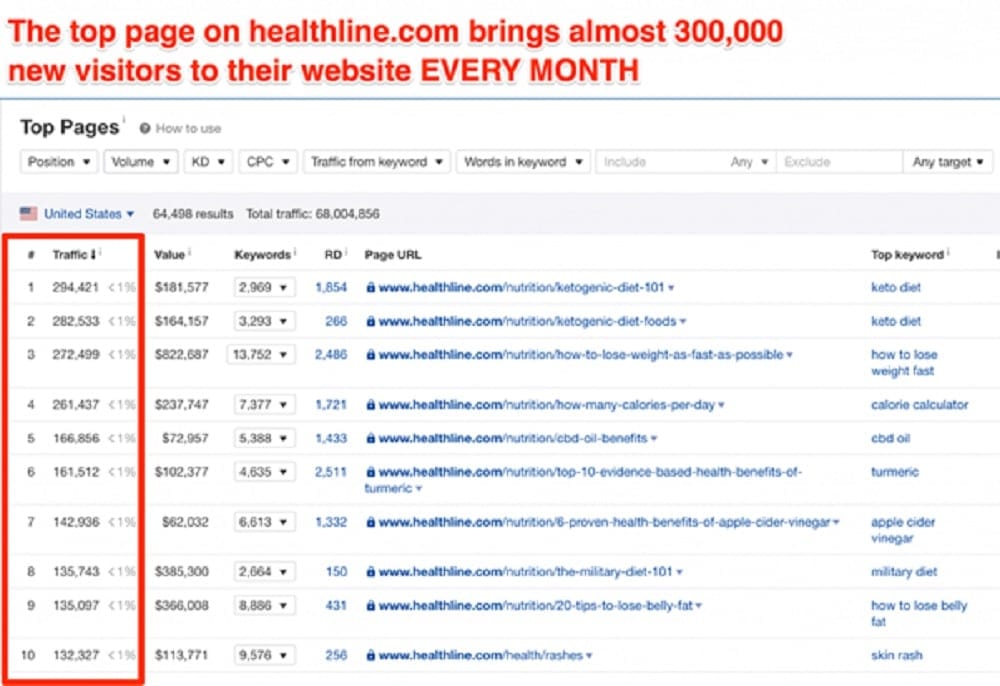
Task: Click the United States flag icon
Action: (29, 214)
